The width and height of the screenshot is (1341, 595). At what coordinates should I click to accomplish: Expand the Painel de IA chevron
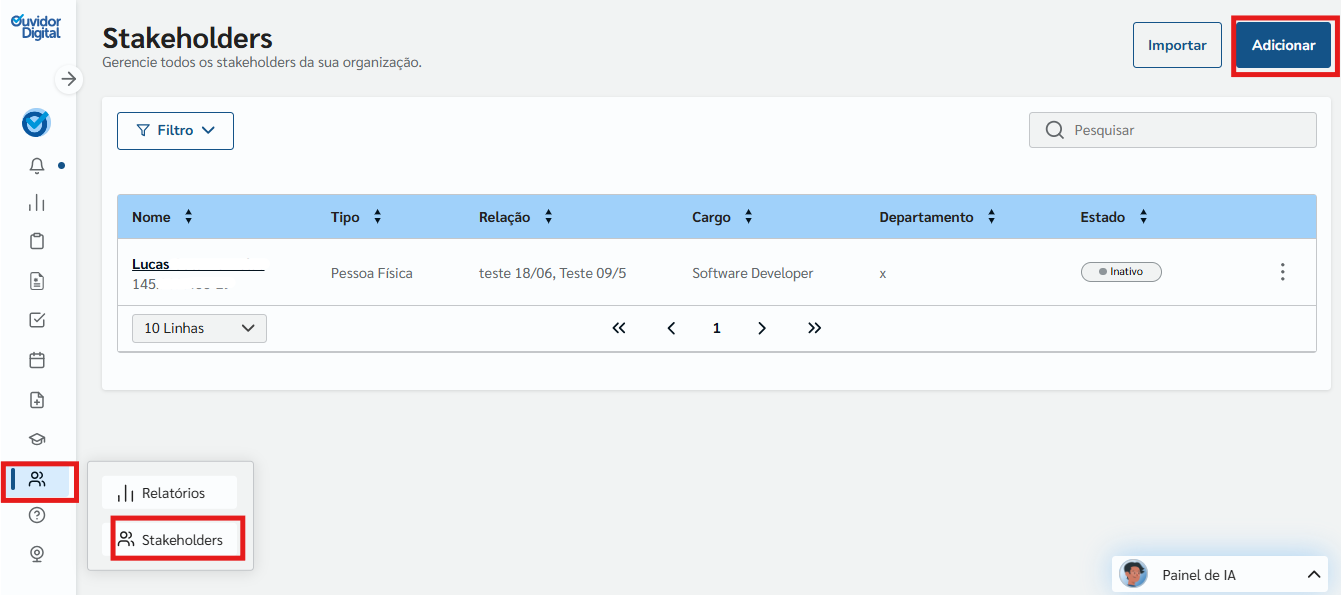pos(1314,574)
